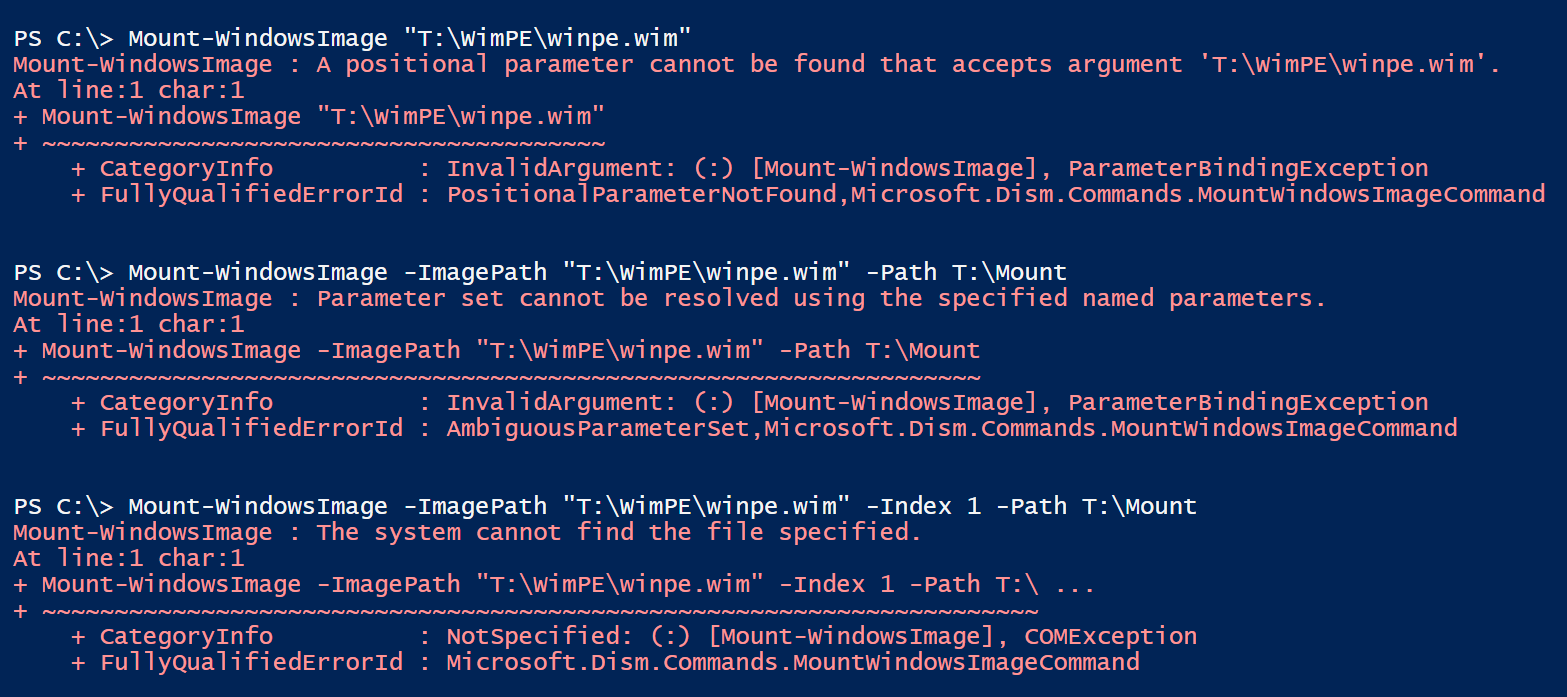Click ParameterBindingException in the second error block
Screen dimensions: 1567x697
pos(1248,402)
